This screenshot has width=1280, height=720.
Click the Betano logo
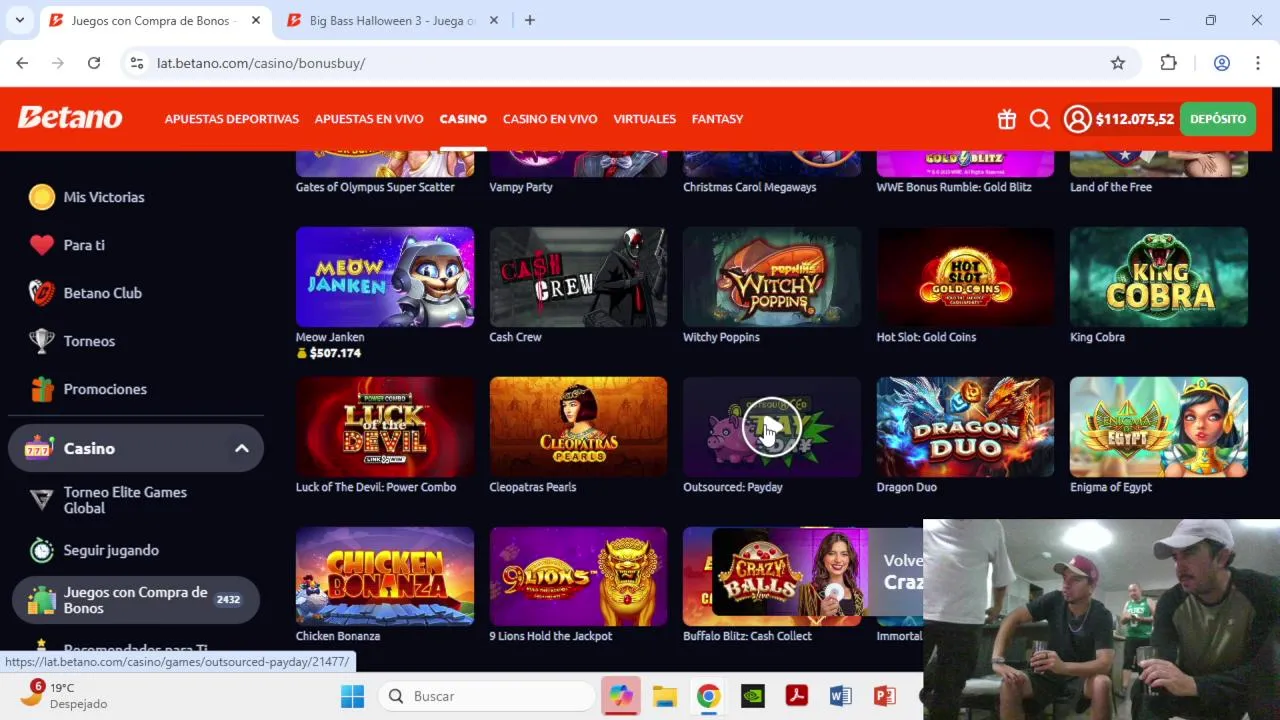(70, 118)
